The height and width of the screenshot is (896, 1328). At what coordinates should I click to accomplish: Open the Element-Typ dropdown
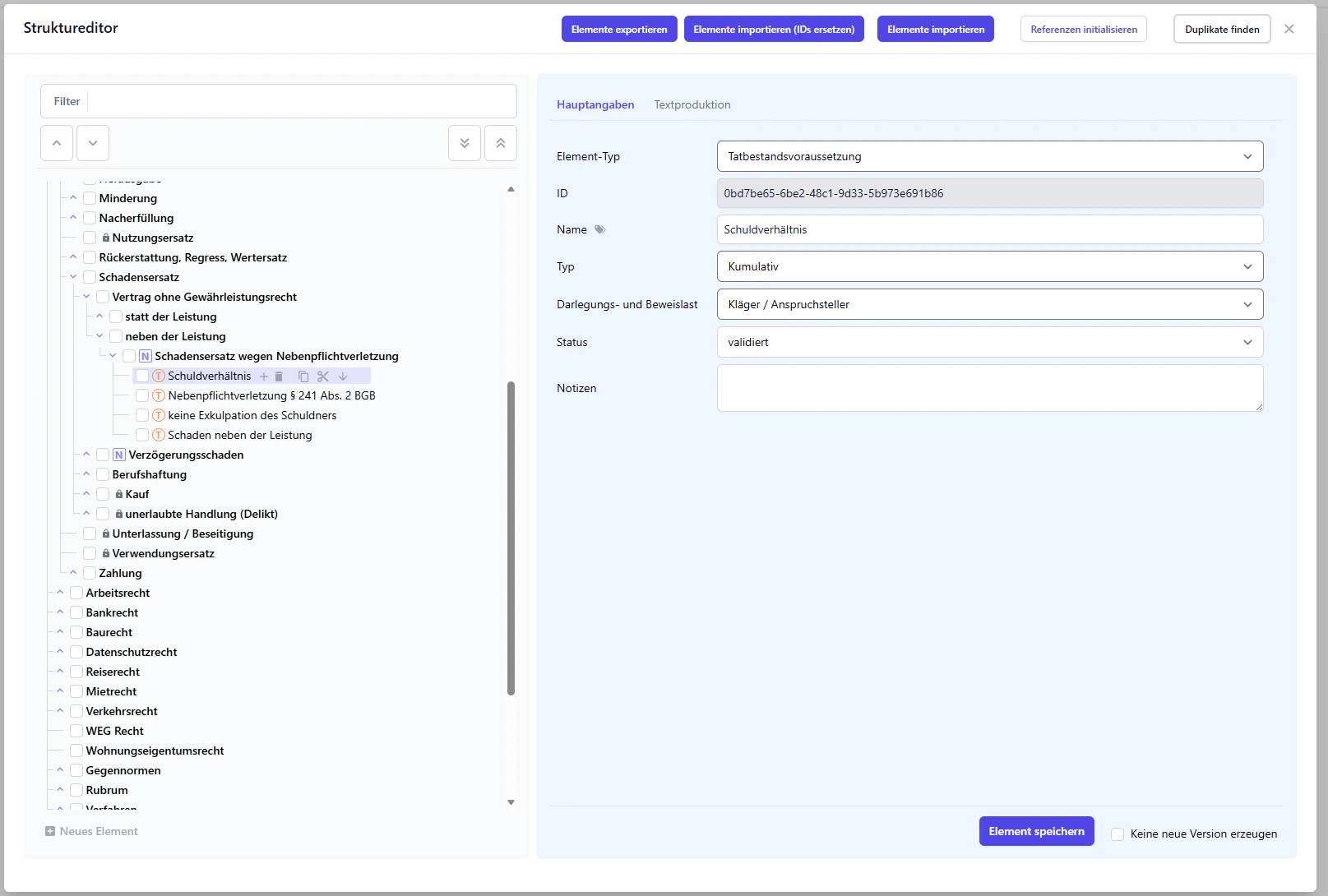[990, 156]
